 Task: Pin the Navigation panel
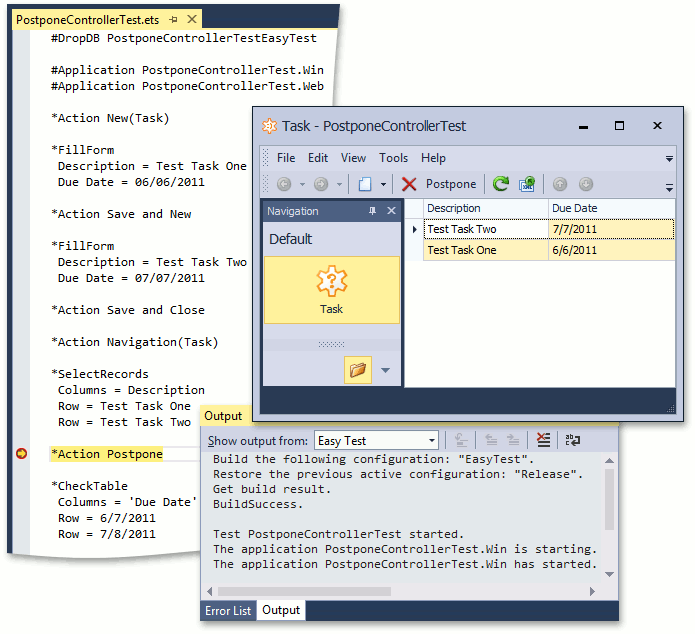[x=372, y=211]
